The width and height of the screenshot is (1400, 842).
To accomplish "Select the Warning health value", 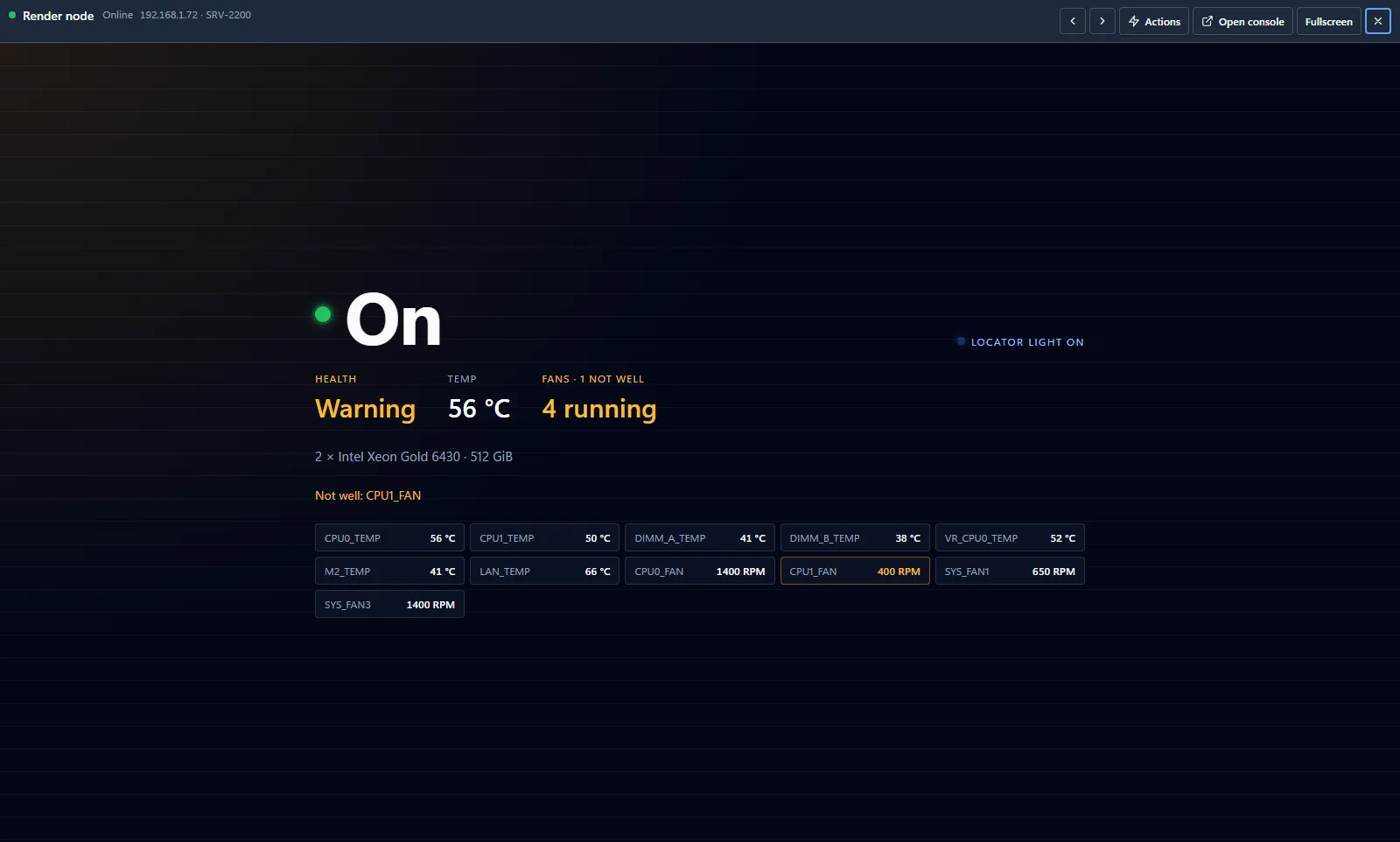I will coord(365,409).
